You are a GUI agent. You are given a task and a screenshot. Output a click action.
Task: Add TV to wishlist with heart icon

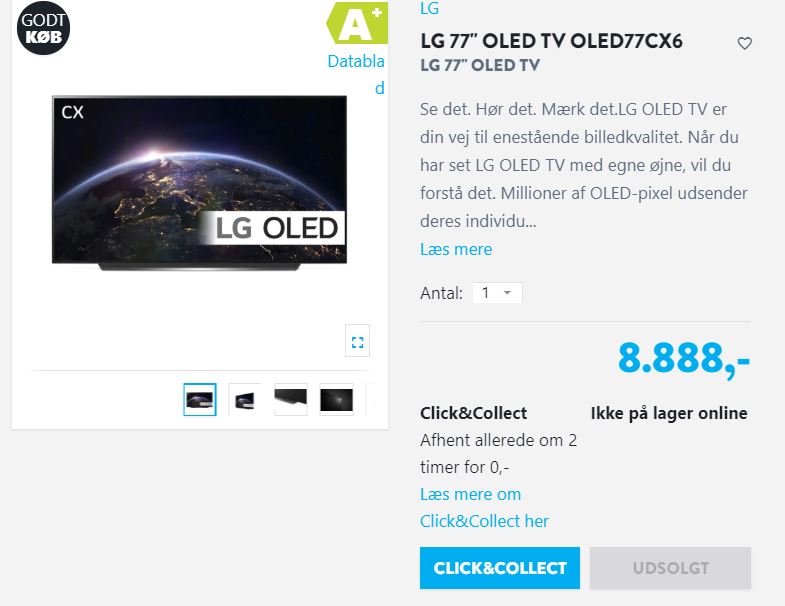pos(744,44)
